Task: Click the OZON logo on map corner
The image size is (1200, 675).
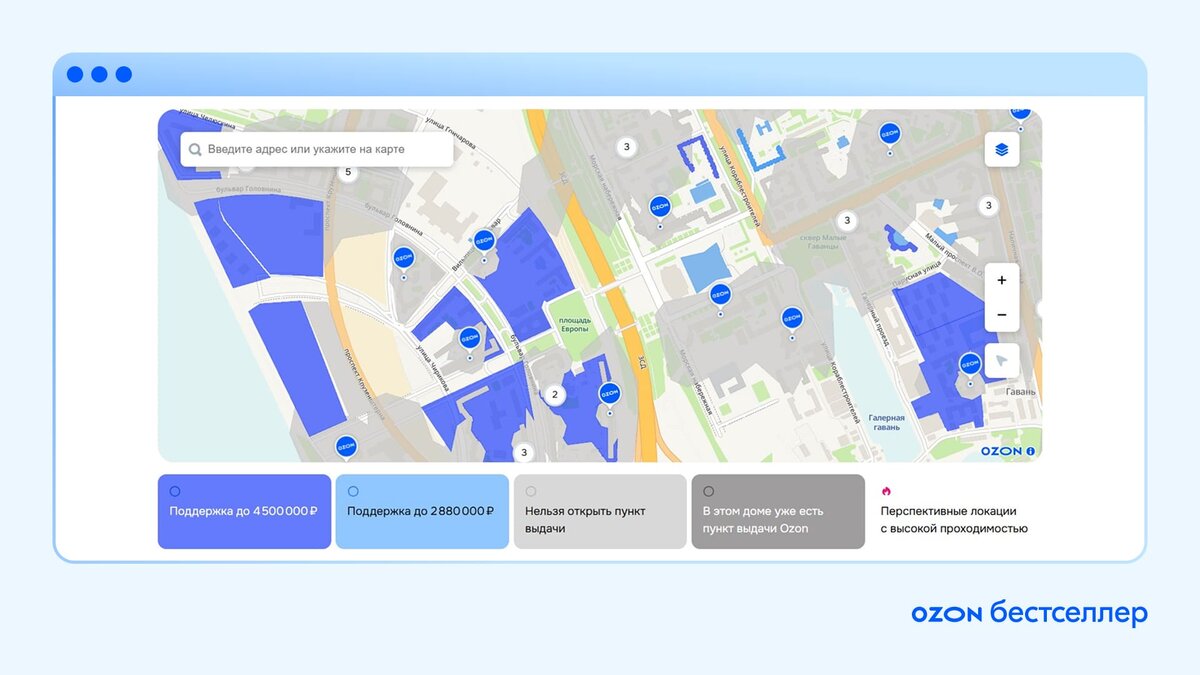Action: click(x=1001, y=451)
